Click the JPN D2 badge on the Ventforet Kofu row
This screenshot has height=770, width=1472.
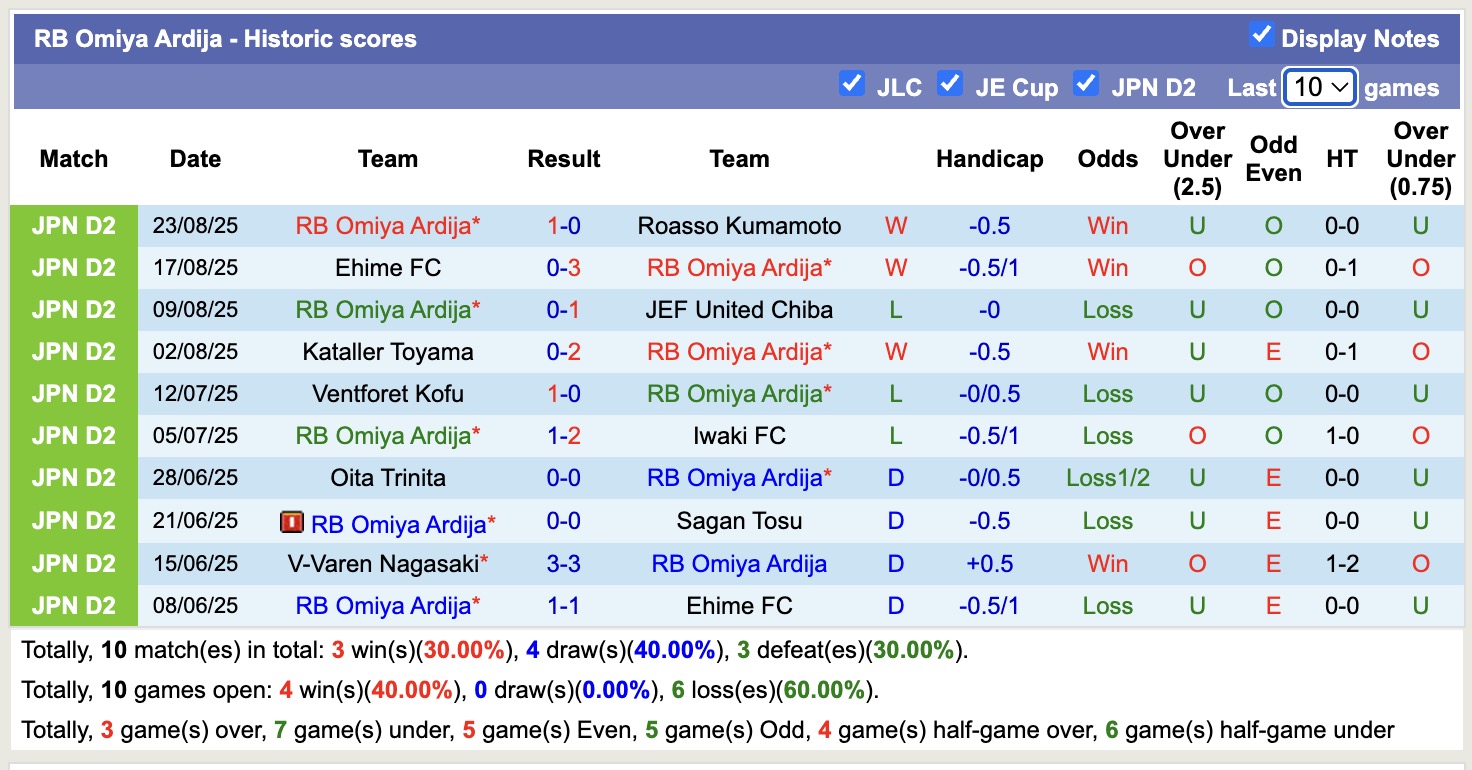pyautogui.click(x=73, y=394)
